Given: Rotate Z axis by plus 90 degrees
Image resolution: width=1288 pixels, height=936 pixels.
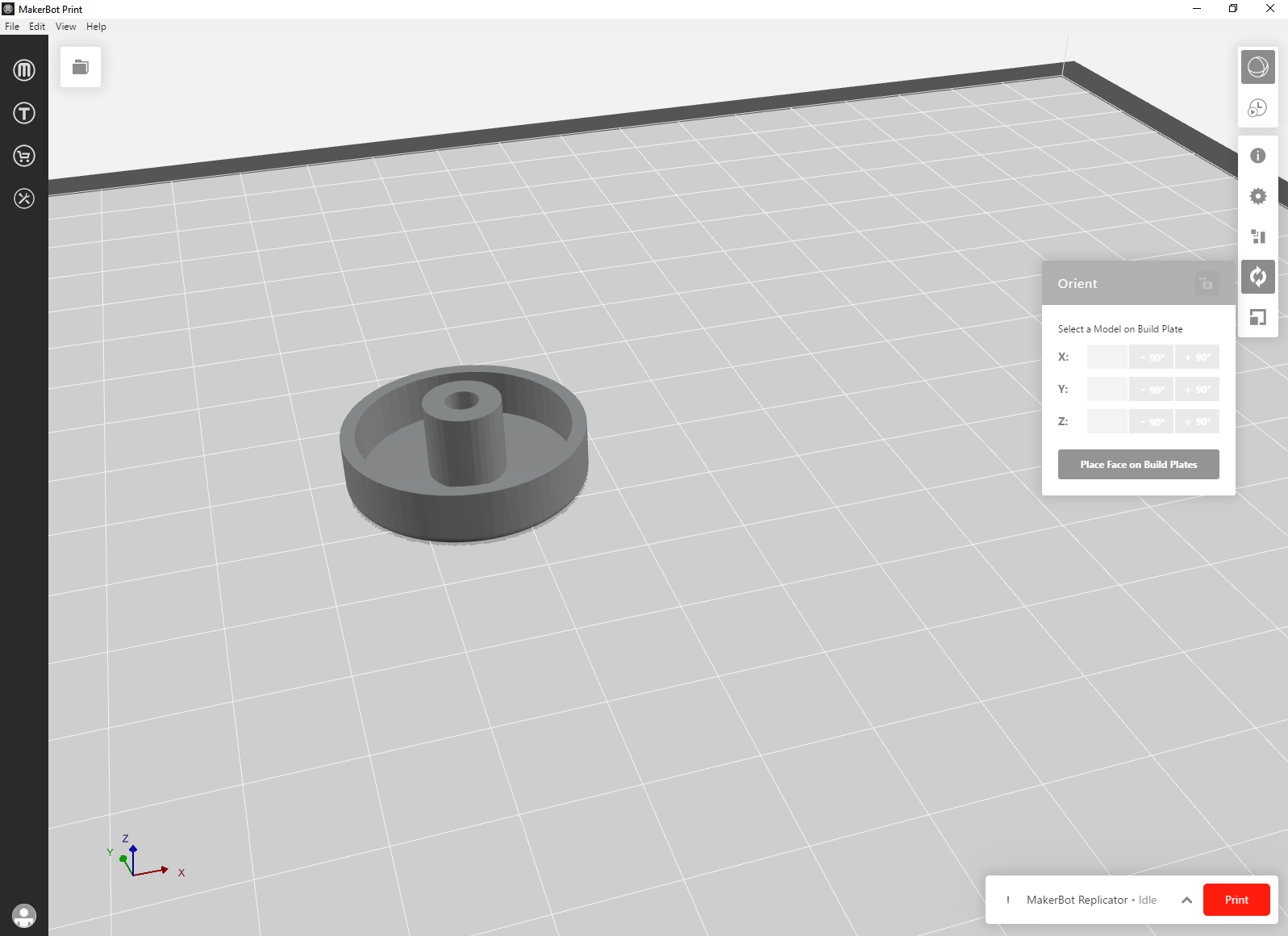Looking at the screenshot, I should 1197,422.
